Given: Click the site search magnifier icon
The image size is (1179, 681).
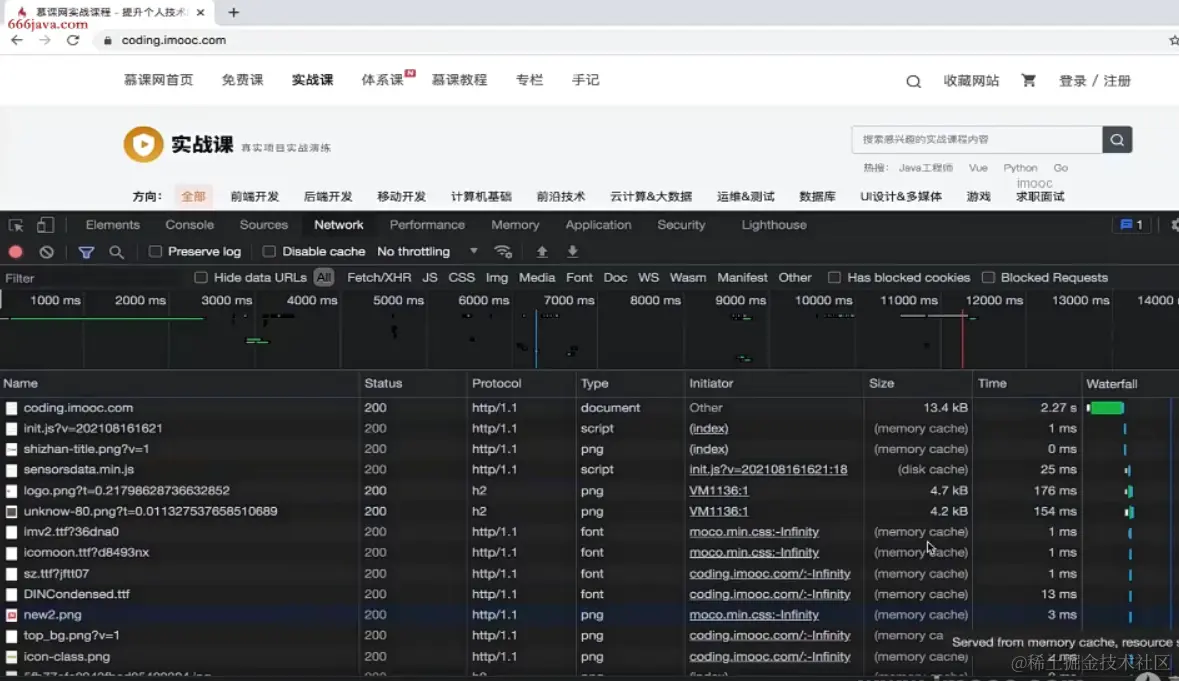Looking at the screenshot, I should [913, 81].
